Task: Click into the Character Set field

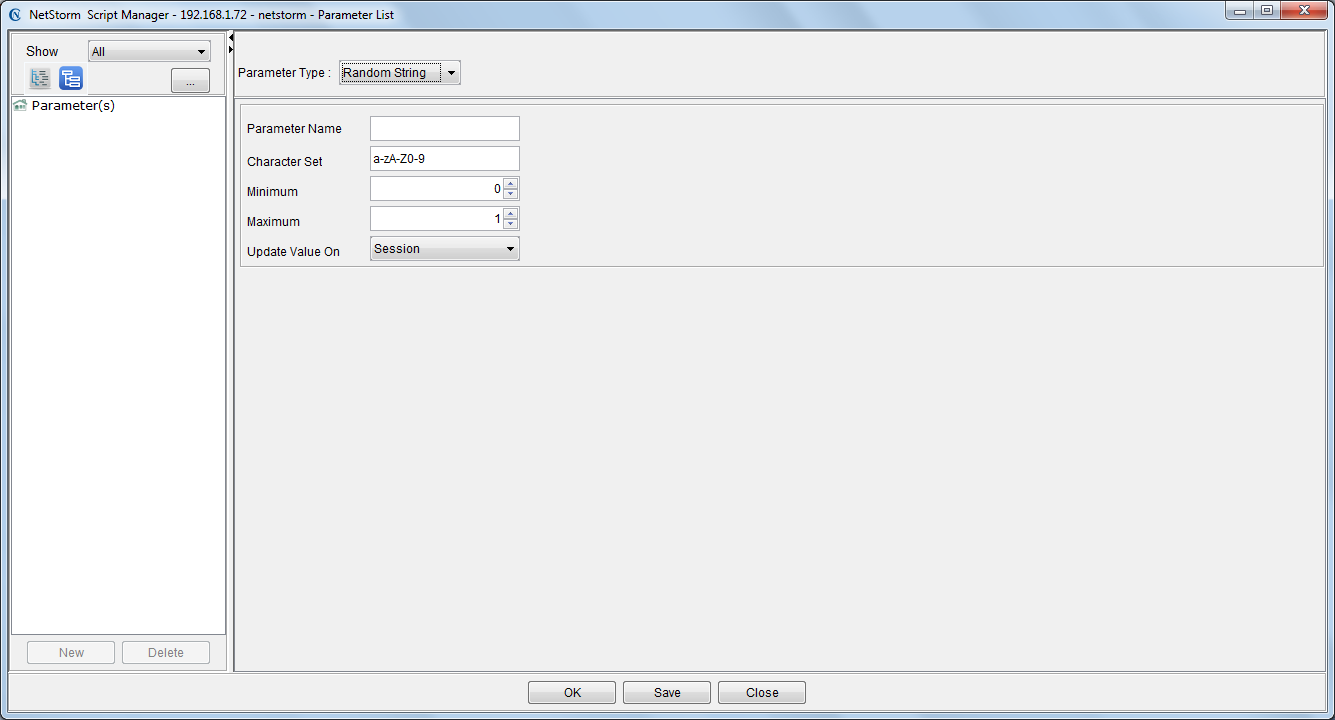Action: tap(445, 159)
